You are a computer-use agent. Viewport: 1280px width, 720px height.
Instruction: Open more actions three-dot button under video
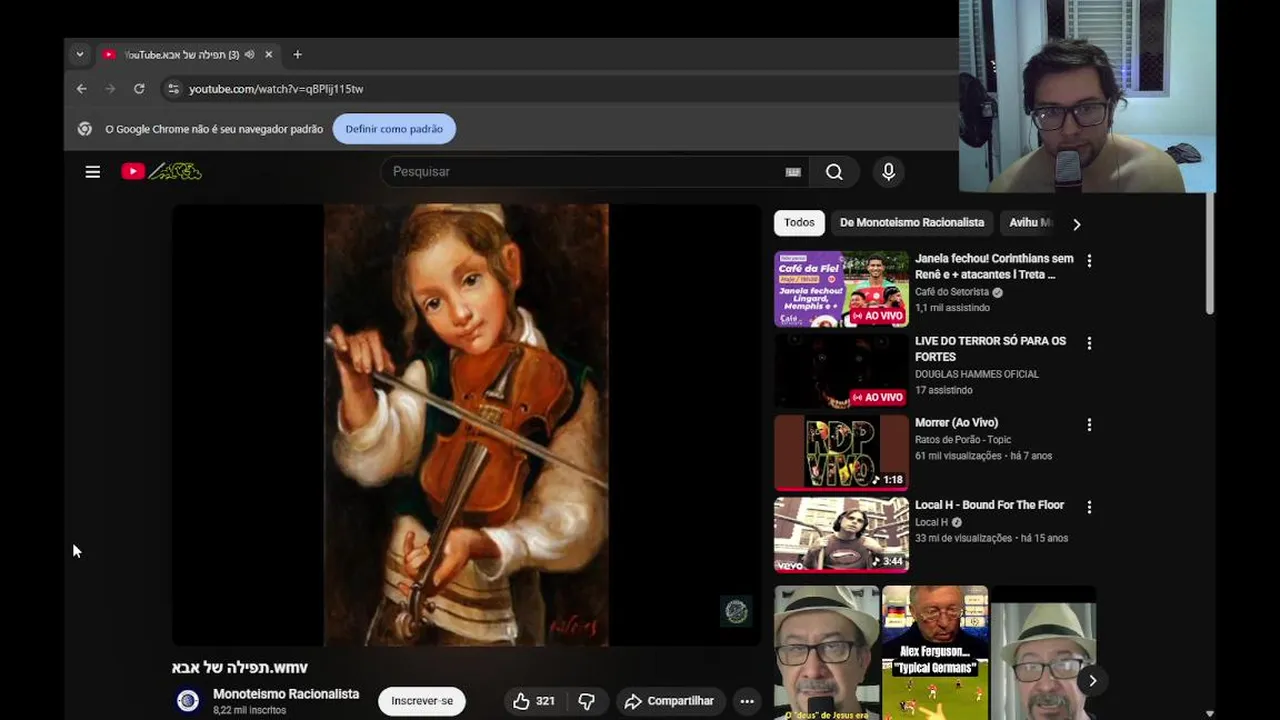coord(746,701)
